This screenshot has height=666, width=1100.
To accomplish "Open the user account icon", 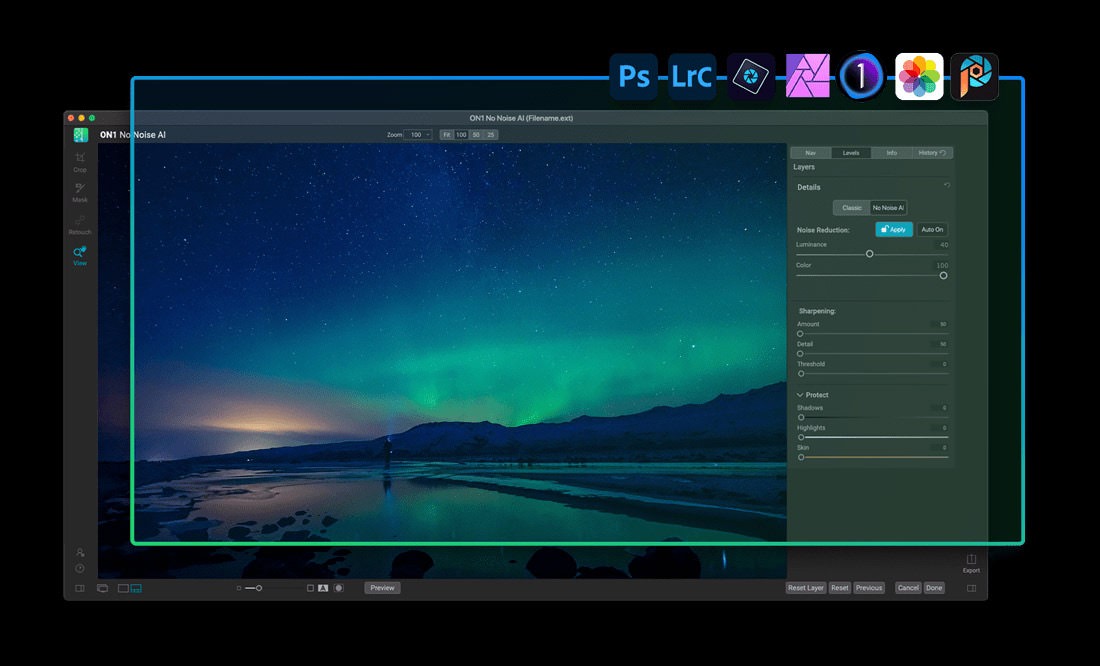I will [80, 552].
